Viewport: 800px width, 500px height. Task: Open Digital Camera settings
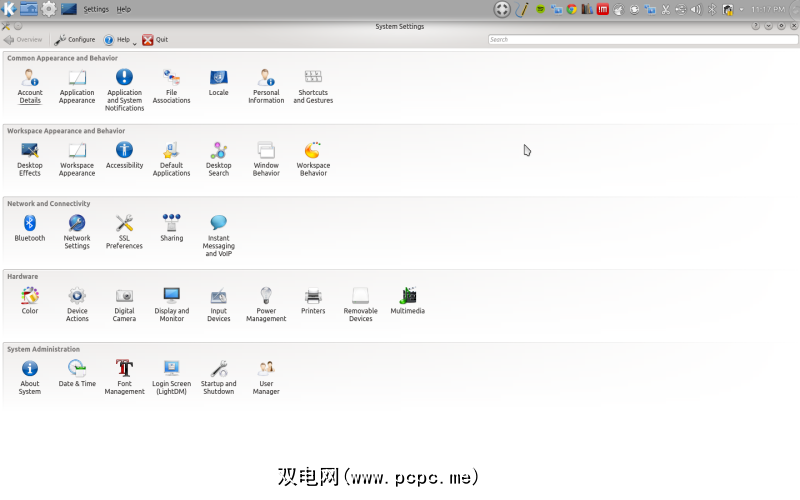click(124, 305)
